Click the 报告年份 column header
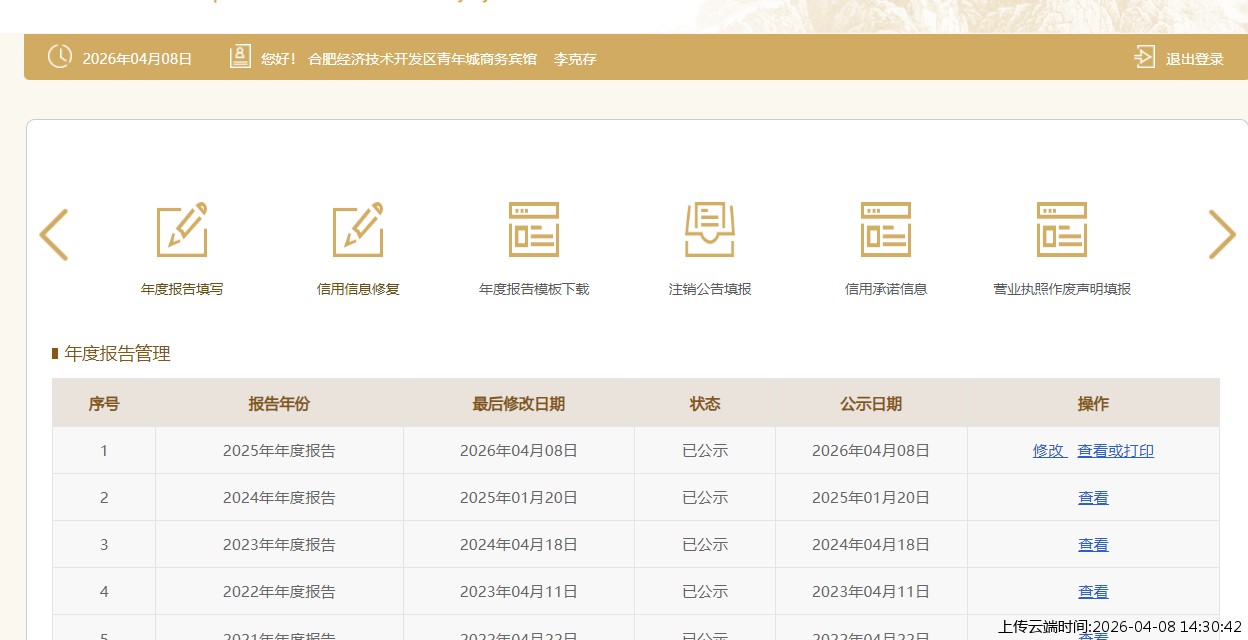 tap(279, 404)
